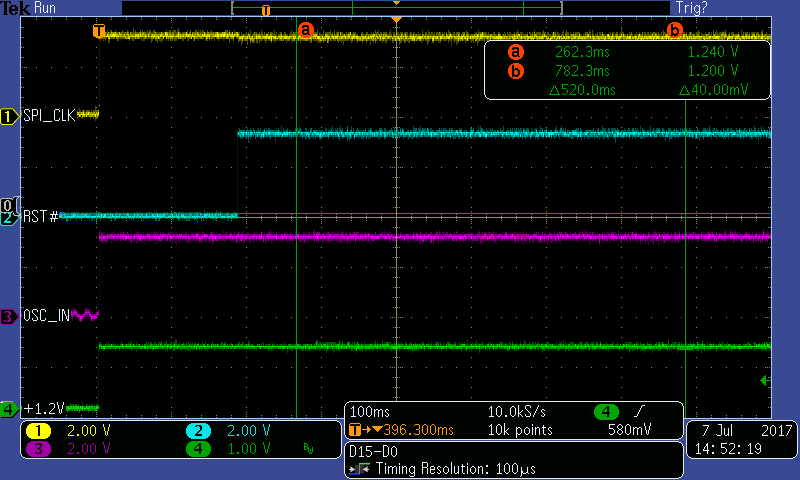Click the channel 2 cyan badge in scale readout
Image resolution: width=800 pixels, height=480 pixels.
click(198, 431)
